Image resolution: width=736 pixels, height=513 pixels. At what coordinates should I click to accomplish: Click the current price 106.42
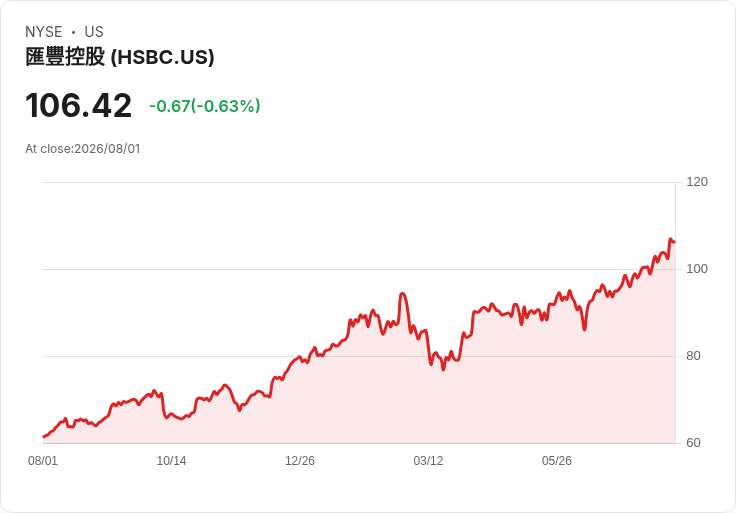[x=78, y=106]
